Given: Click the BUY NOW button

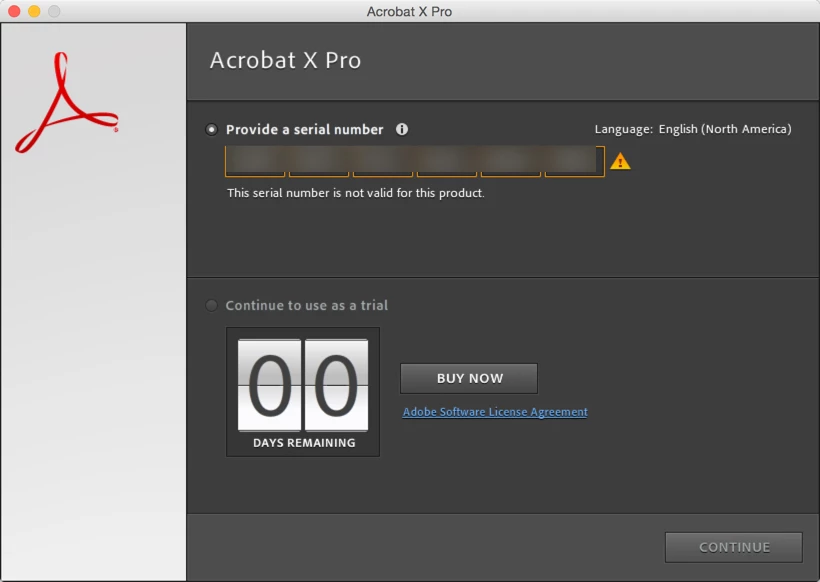Looking at the screenshot, I should pyautogui.click(x=469, y=378).
